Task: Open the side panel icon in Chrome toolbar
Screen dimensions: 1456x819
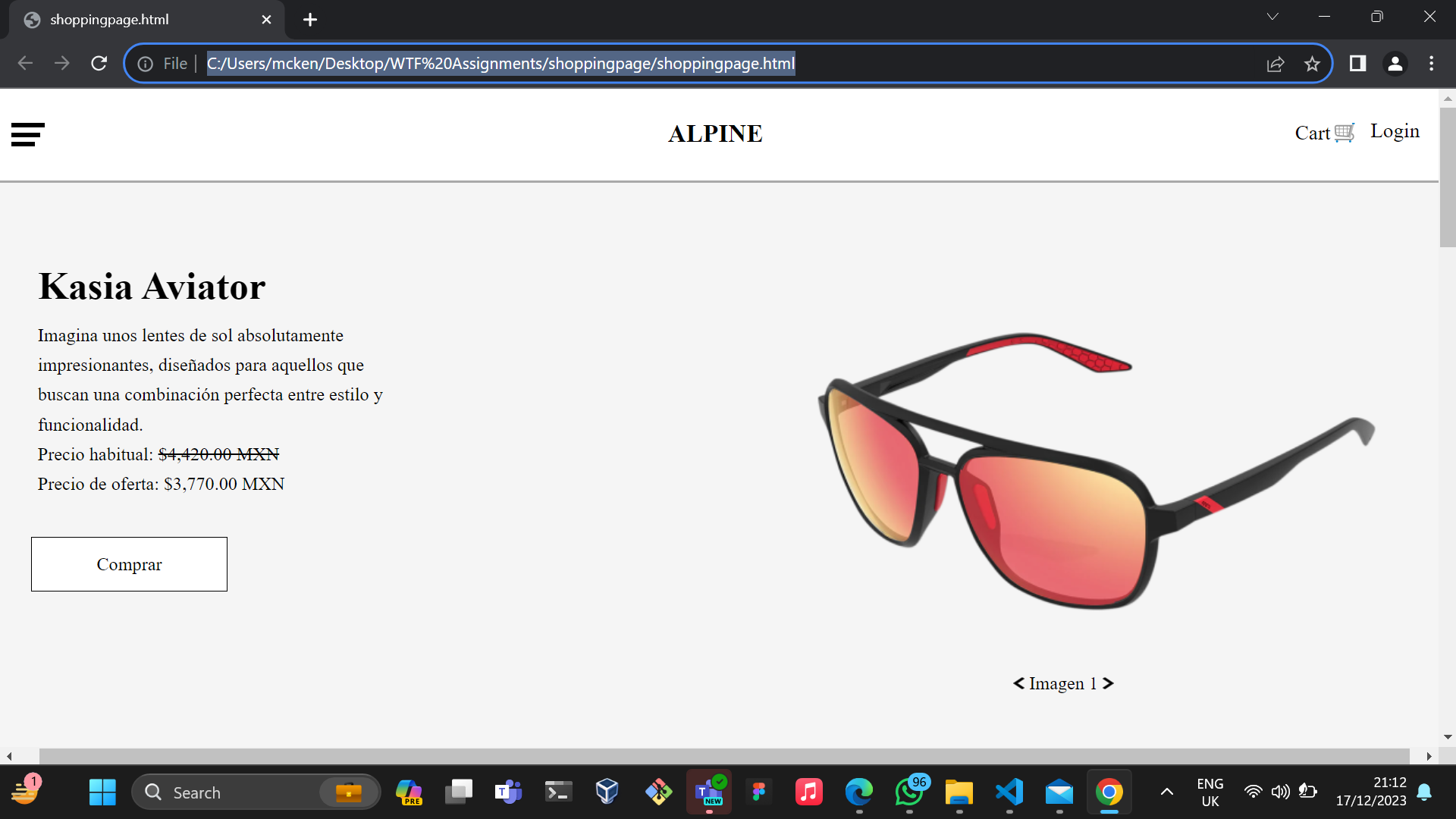Action: tap(1357, 64)
